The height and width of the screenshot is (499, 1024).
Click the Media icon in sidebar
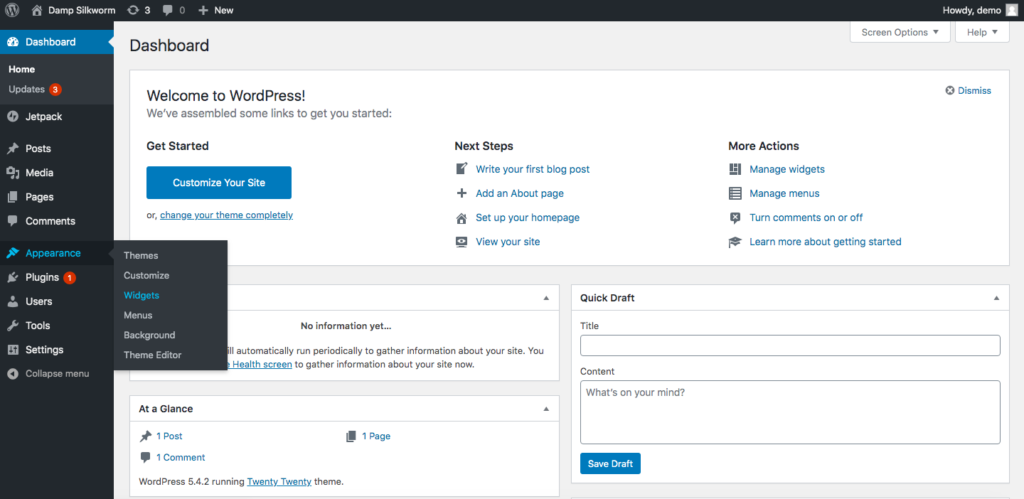(x=12, y=172)
